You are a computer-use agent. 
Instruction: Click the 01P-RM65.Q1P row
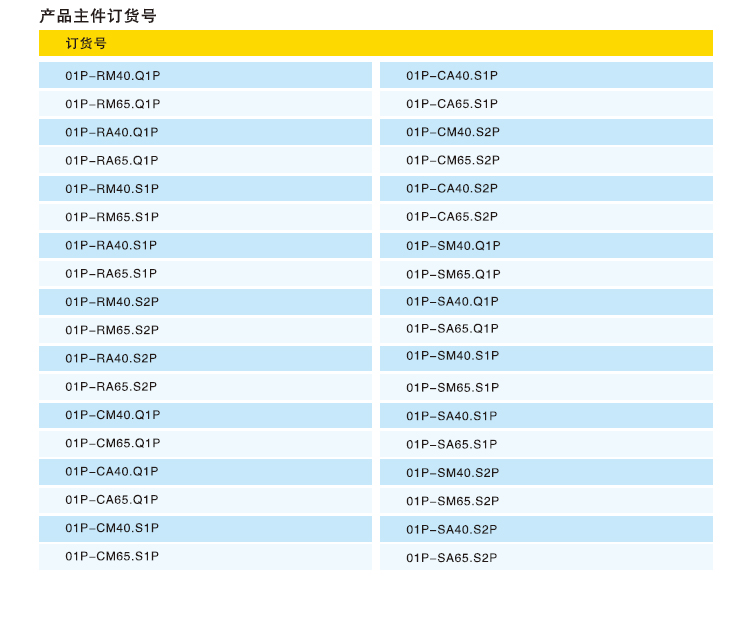point(113,104)
